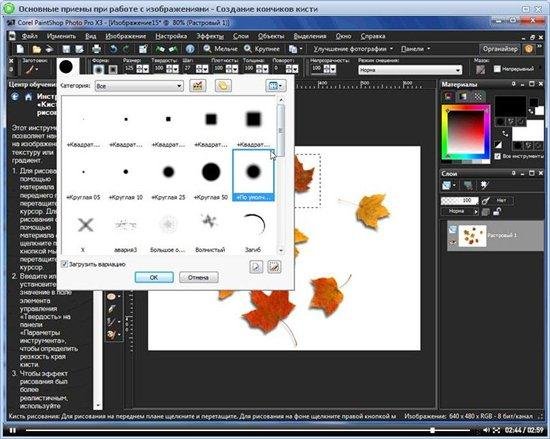This screenshot has height=439, width=550.
Task: Zoom out with Мельче magnifier
Action: pyautogui.click(x=220, y=49)
